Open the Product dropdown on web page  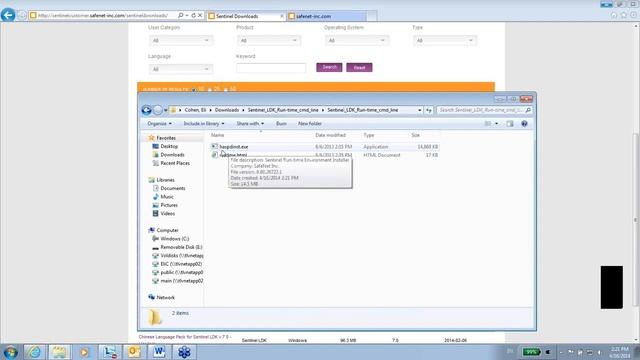click(269, 40)
